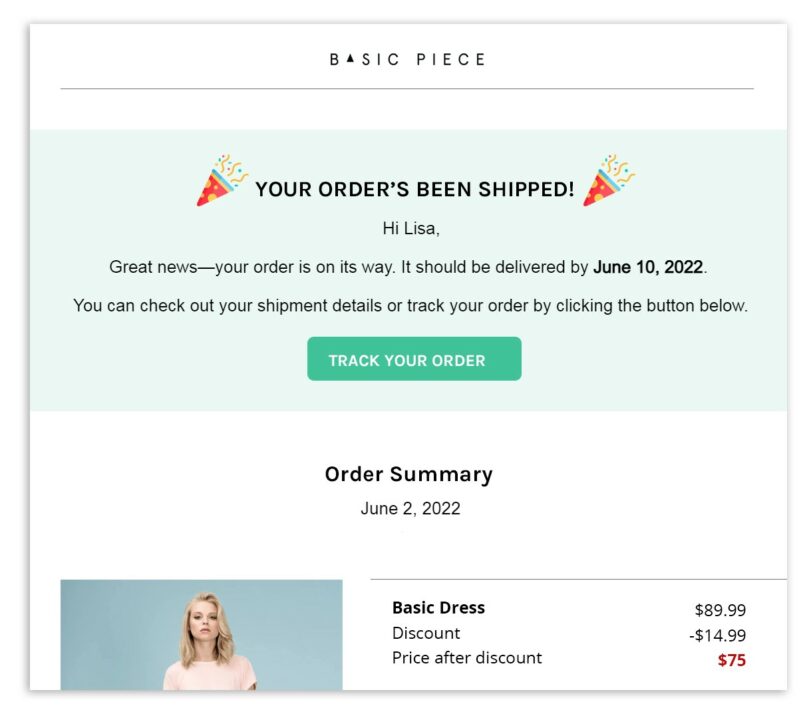The height and width of the screenshot is (720, 811).
Task: Click the June 10, 2022 delivery date
Action: coord(648,267)
